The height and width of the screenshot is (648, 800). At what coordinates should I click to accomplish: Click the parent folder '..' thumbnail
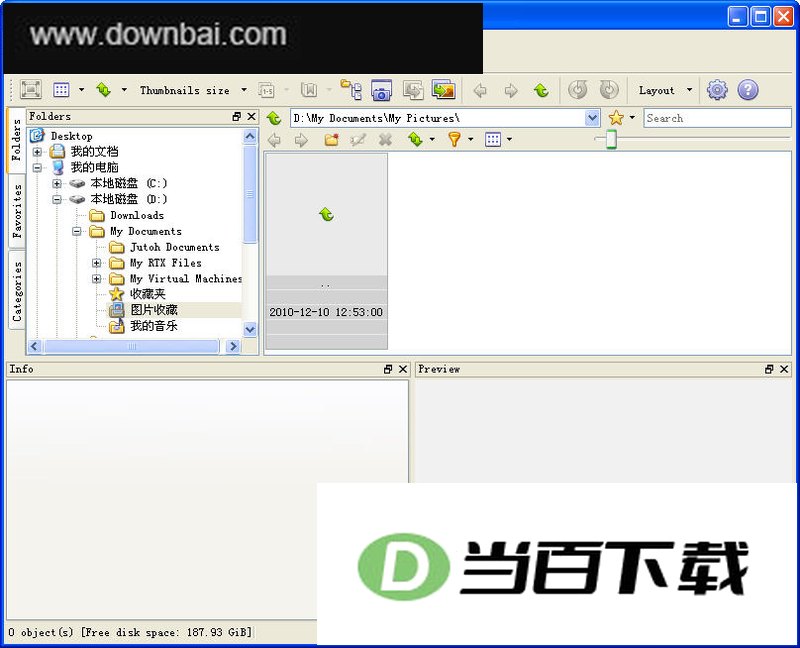(327, 251)
